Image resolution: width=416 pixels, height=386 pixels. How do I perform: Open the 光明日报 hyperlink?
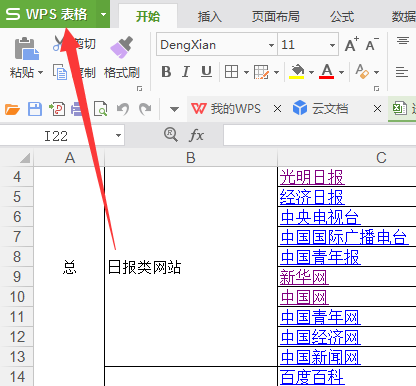click(x=312, y=177)
